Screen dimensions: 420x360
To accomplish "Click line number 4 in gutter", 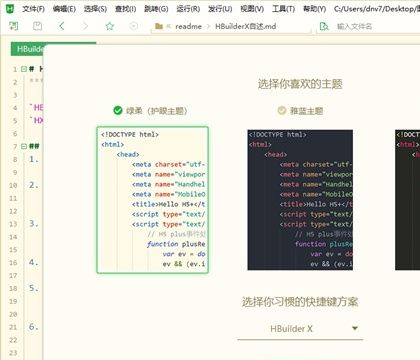I will [x=15, y=108].
